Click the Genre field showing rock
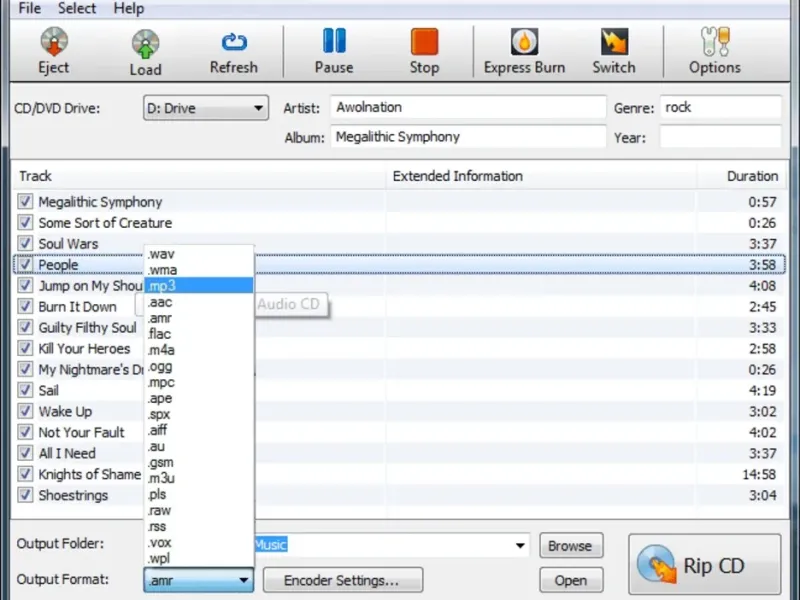Image resolution: width=800 pixels, height=600 pixels. coord(720,108)
